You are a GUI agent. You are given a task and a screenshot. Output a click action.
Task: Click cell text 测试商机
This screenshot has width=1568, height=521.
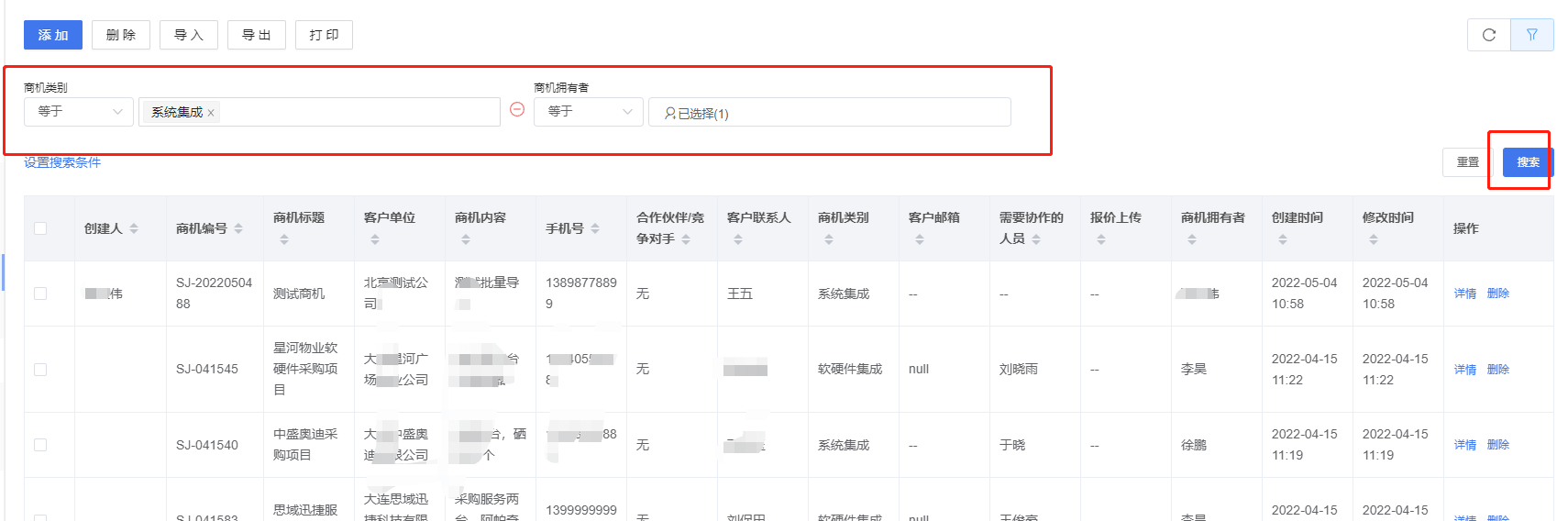[x=299, y=294]
